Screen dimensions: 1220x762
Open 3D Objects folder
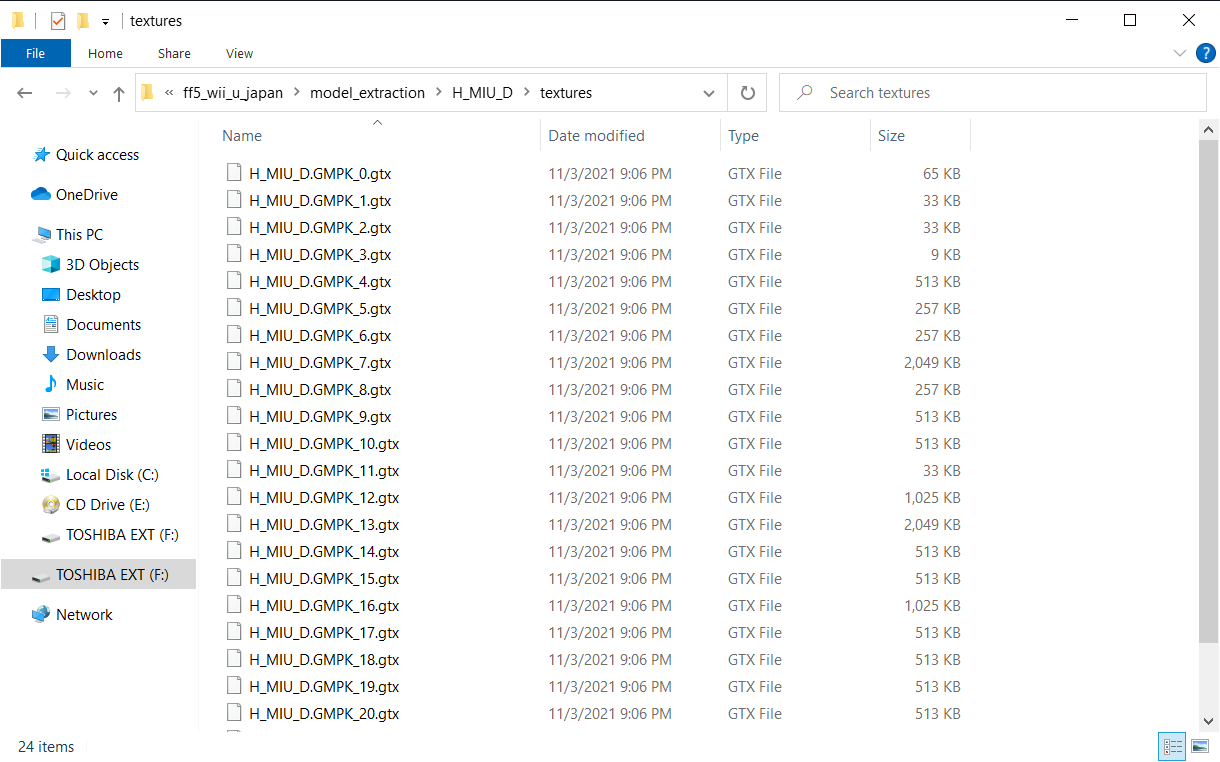point(90,264)
